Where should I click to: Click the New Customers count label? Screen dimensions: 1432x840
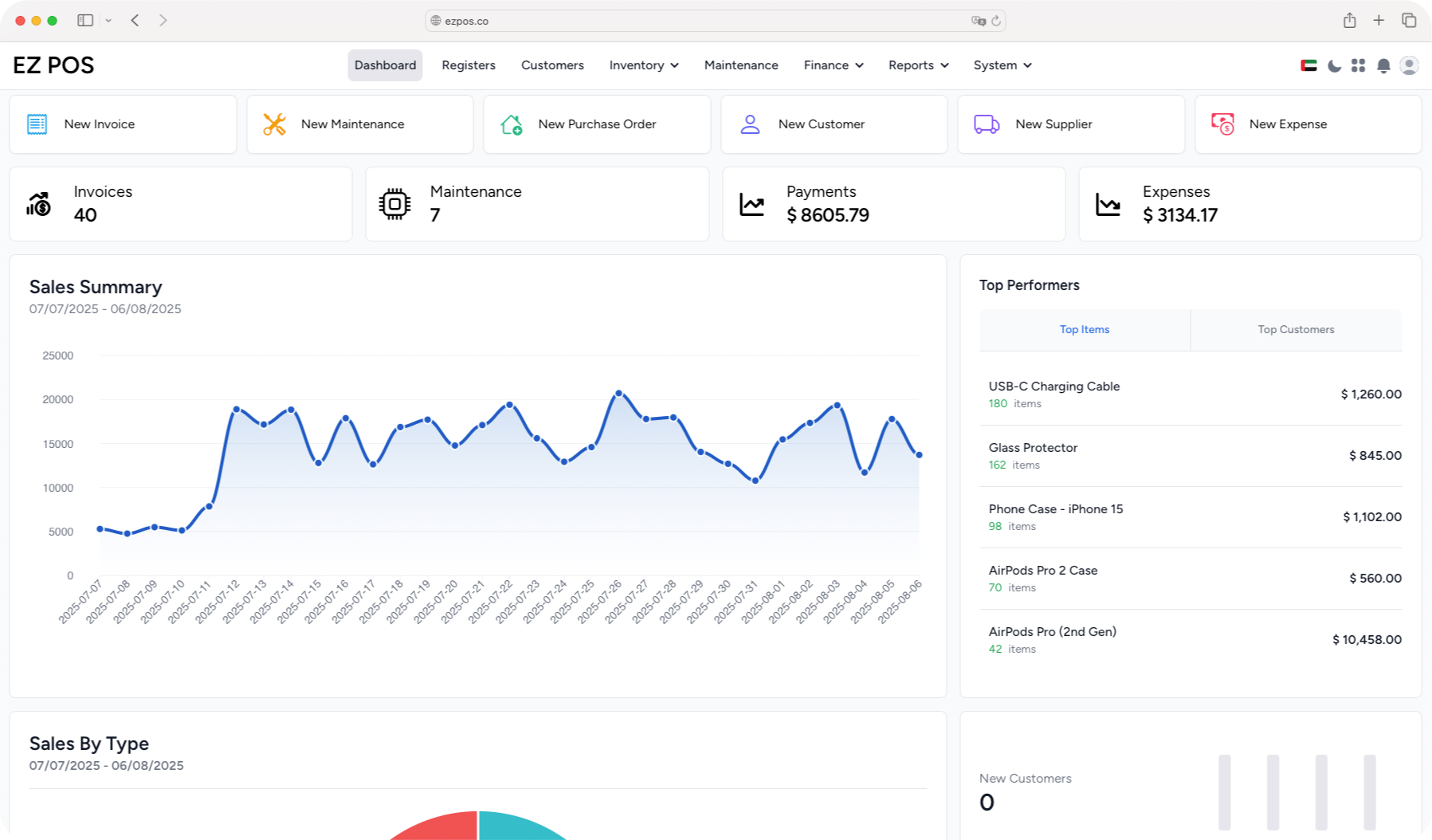click(x=1025, y=779)
